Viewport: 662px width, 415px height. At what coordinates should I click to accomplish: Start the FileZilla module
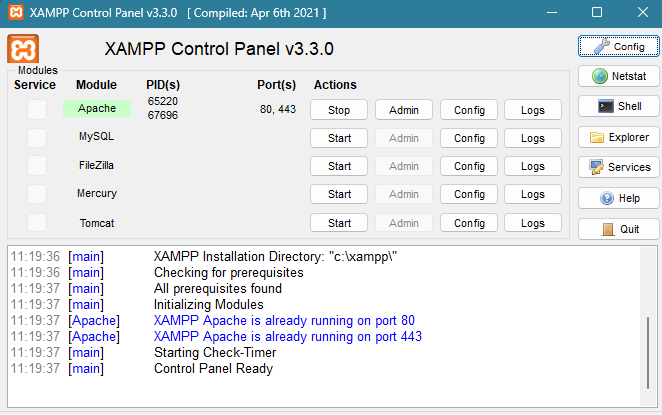point(339,166)
